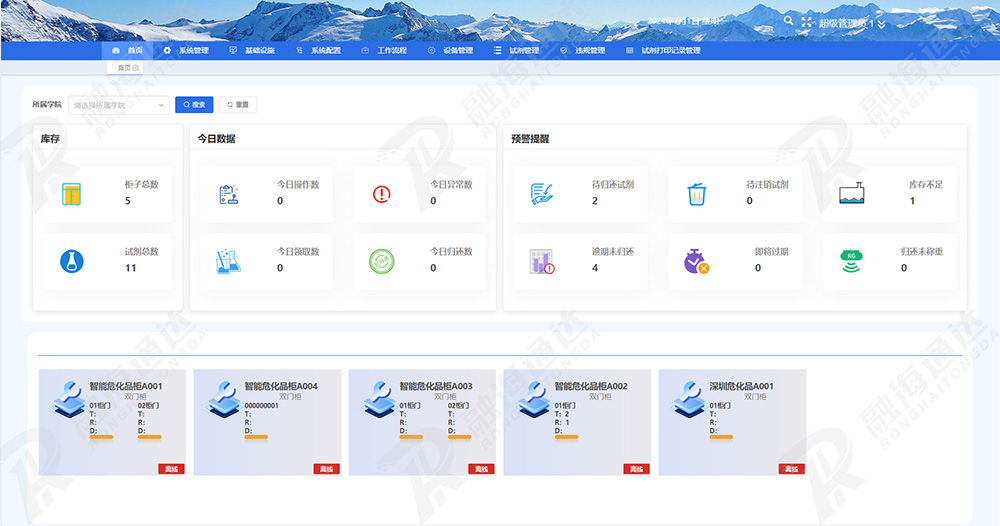This screenshot has height=526, width=1000.
Task: Open the 智能危化品柜A003 cabinet card
Action: coord(422,423)
